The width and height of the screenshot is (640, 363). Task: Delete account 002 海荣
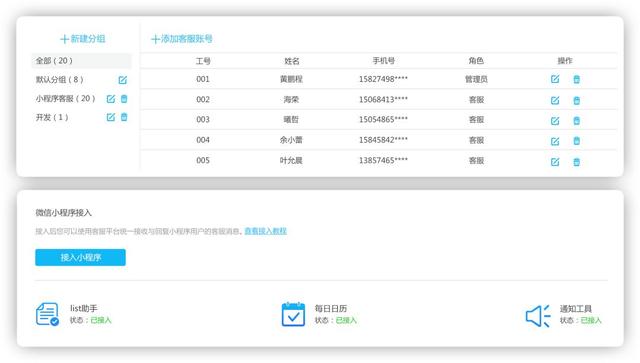(x=576, y=100)
